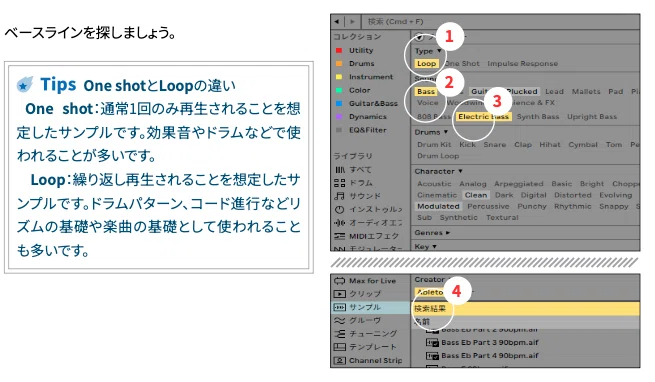Enable the Clap filter tag

(x=523, y=145)
